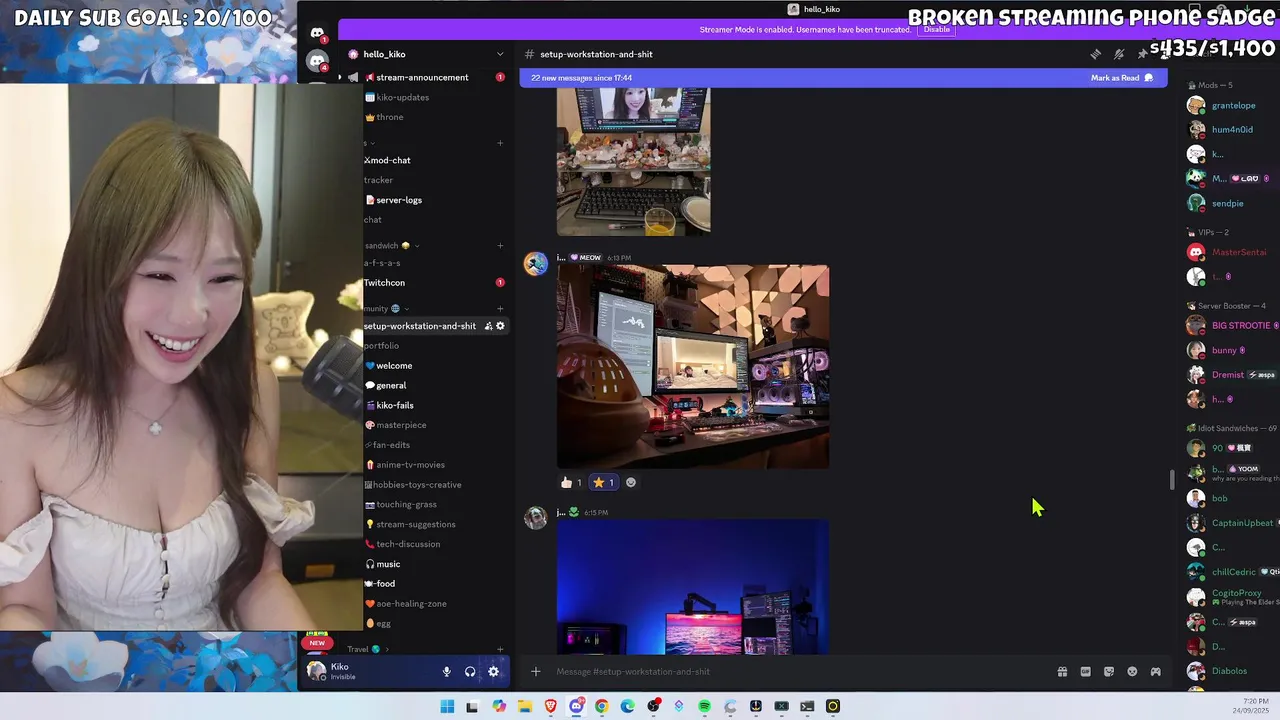Open Copilot icon on taskbar
The height and width of the screenshot is (720, 1280).
[x=499, y=706]
